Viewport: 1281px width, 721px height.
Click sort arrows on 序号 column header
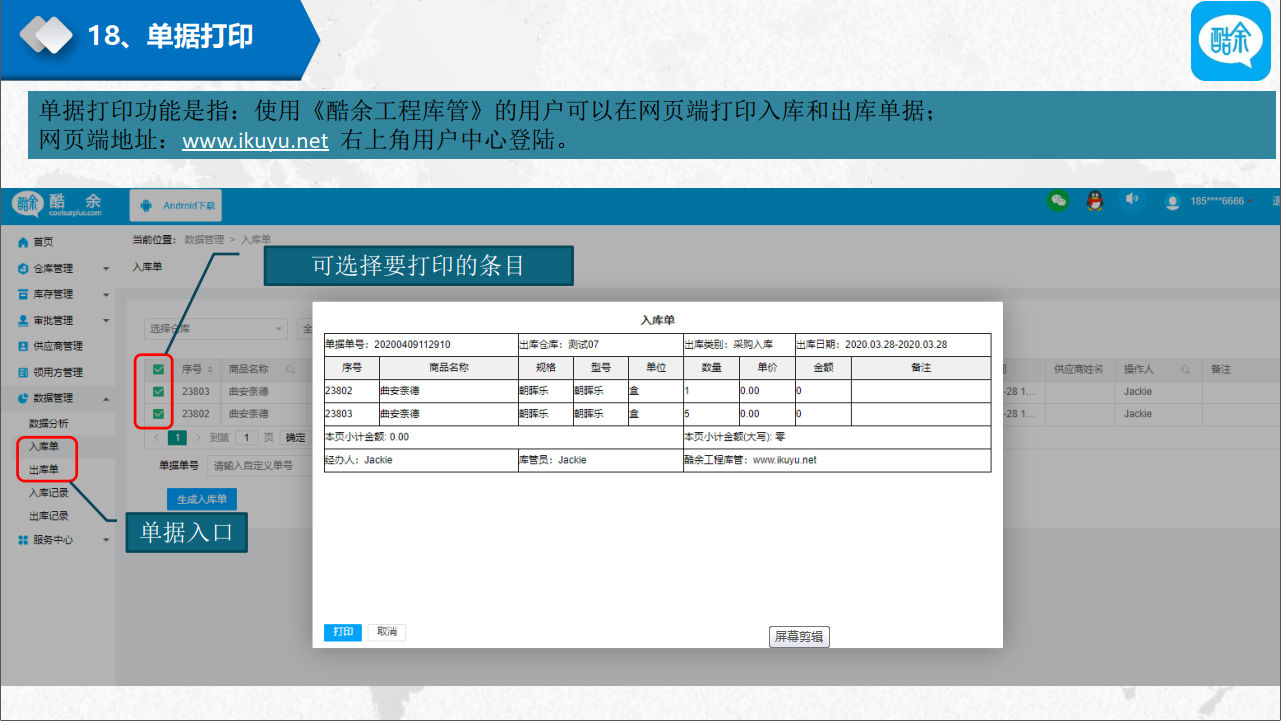(x=210, y=369)
